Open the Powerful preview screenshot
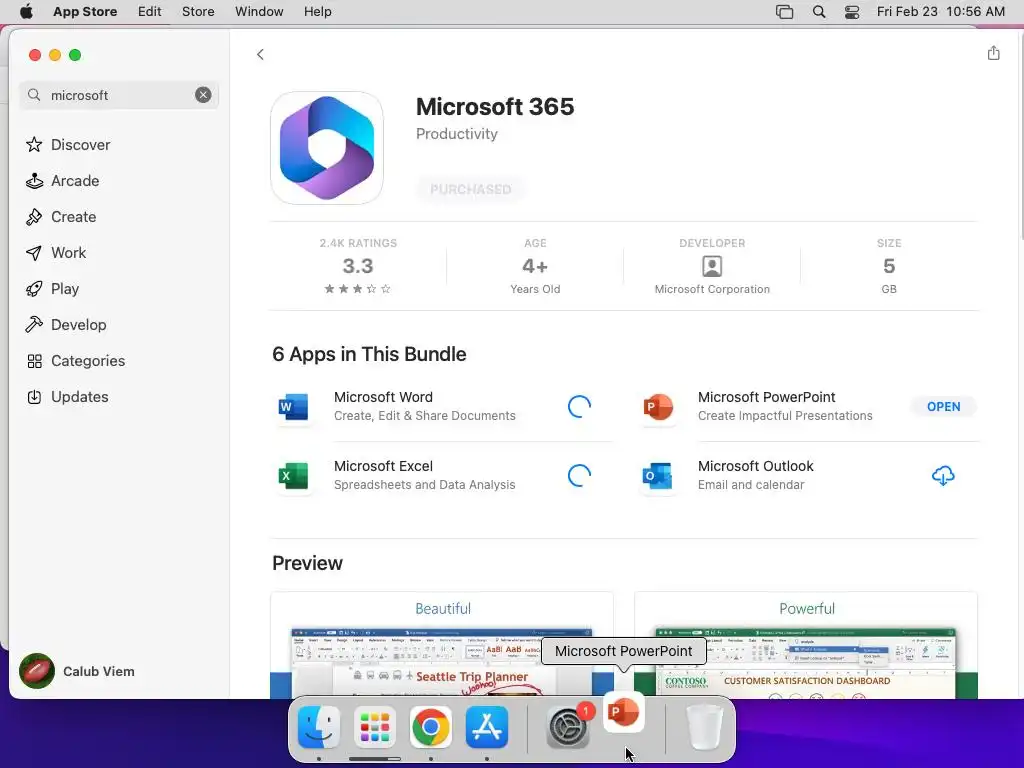1024x768 pixels. [x=806, y=645]
